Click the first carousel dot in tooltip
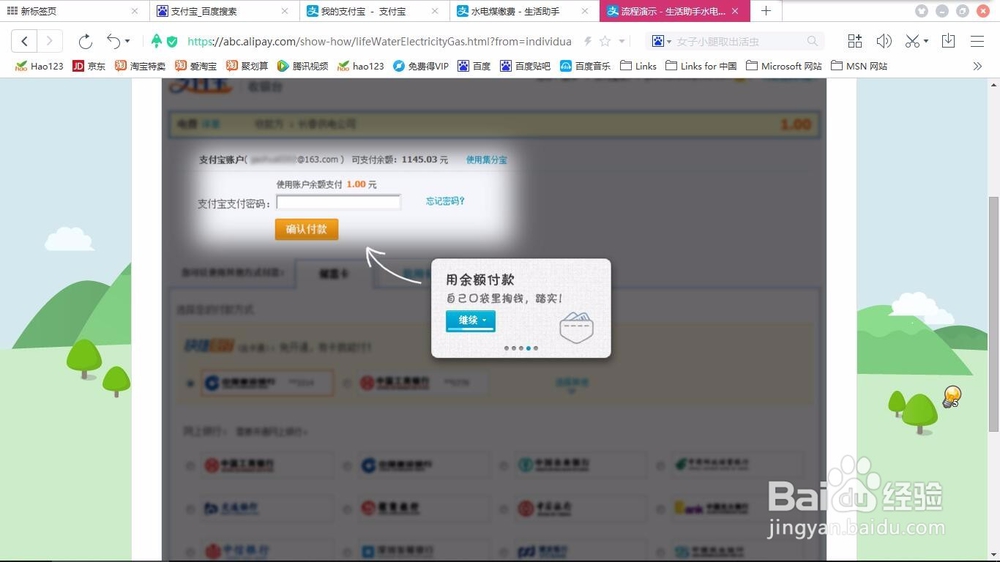This screenshot has width=1000, height=562. coord(506,348)
